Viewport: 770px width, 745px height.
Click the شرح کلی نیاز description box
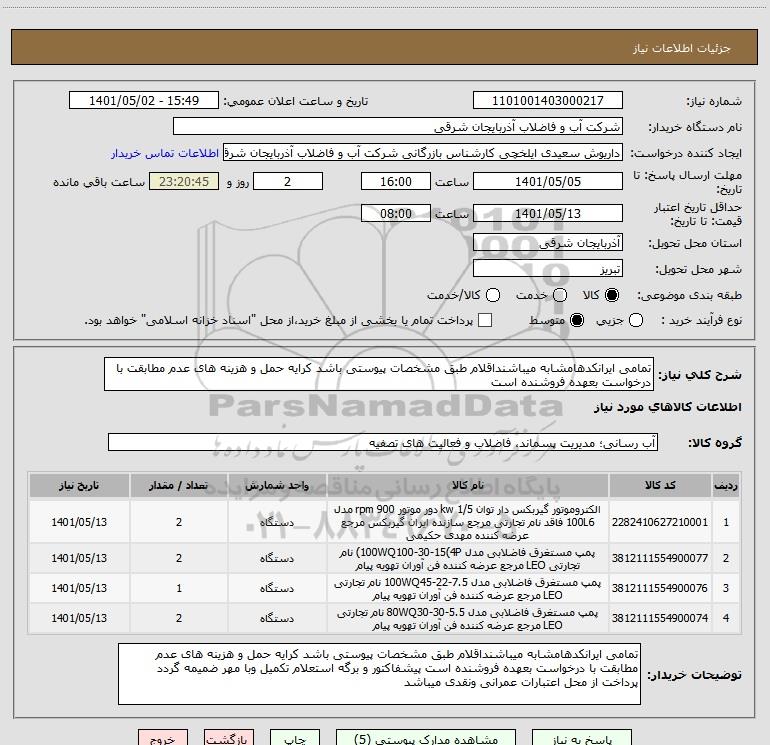(379, 375)
